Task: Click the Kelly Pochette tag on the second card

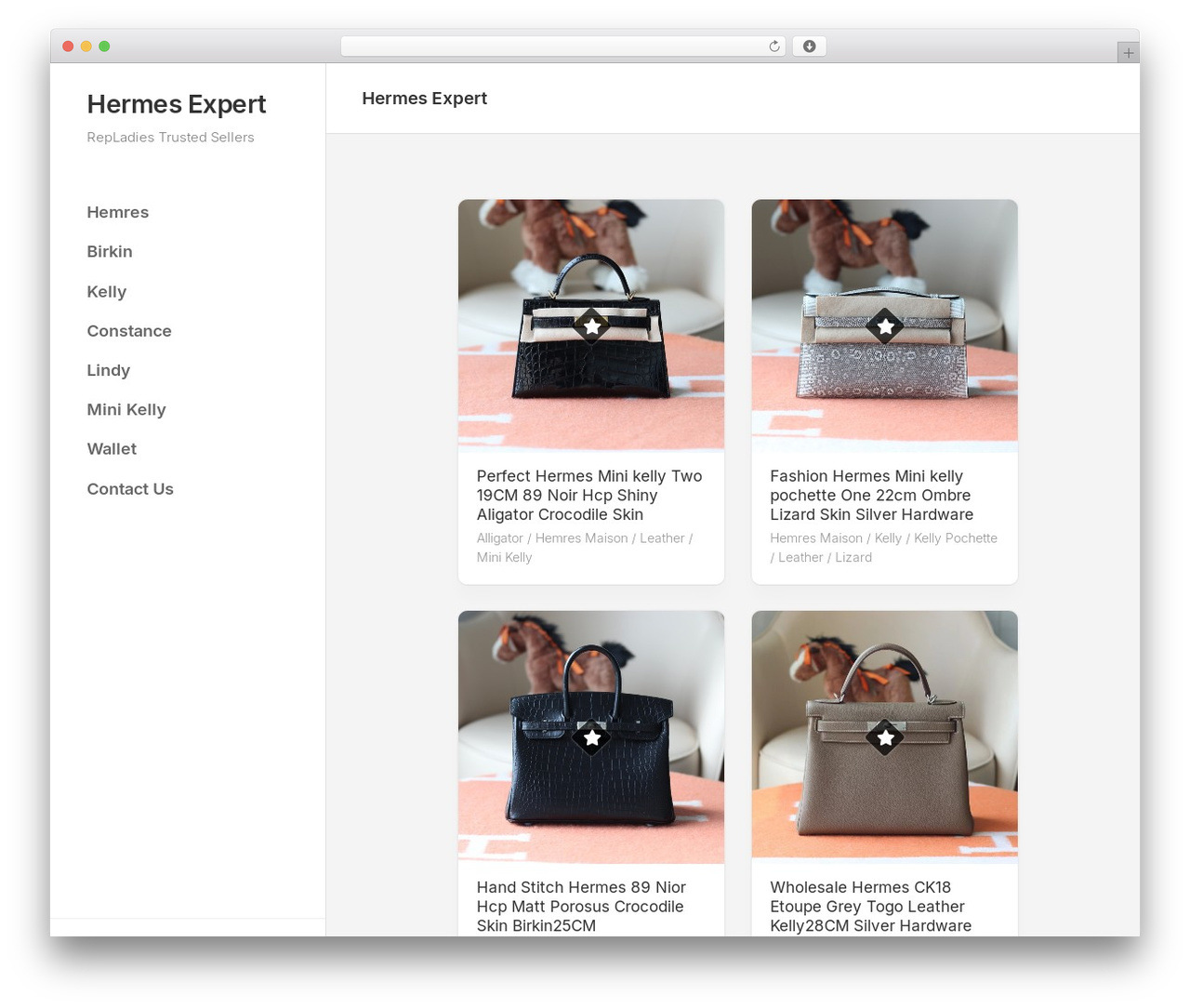Action: pyautogui.click(x=956, y=537)
